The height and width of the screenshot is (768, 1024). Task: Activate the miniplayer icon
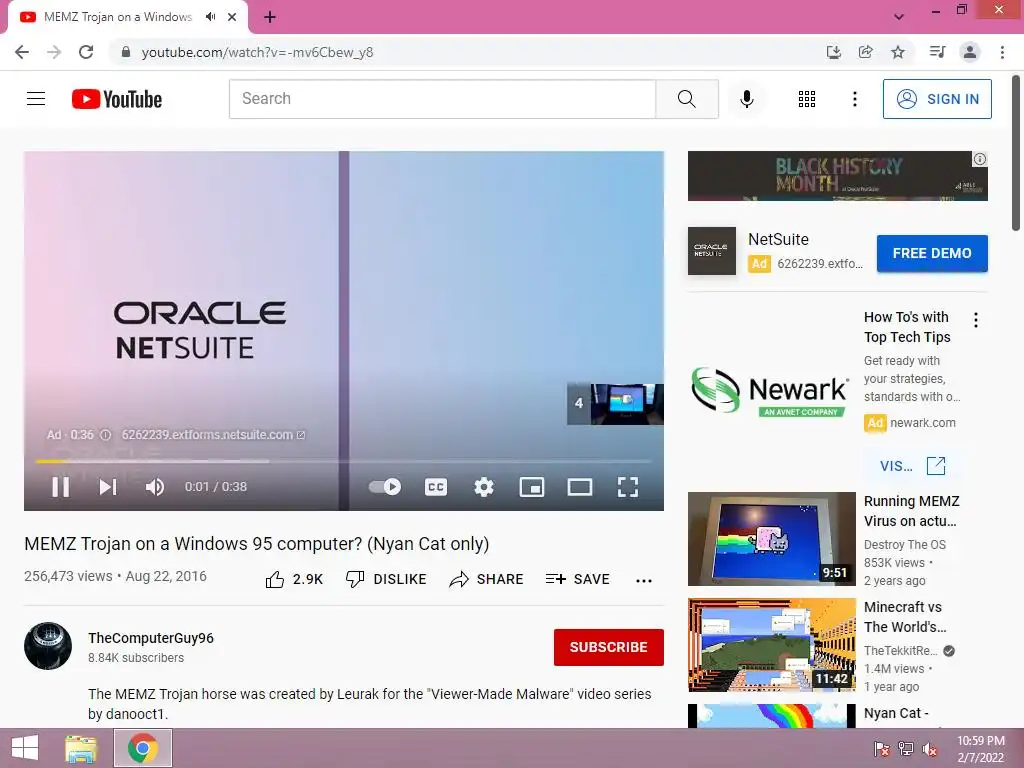click(x=532, y=487)
